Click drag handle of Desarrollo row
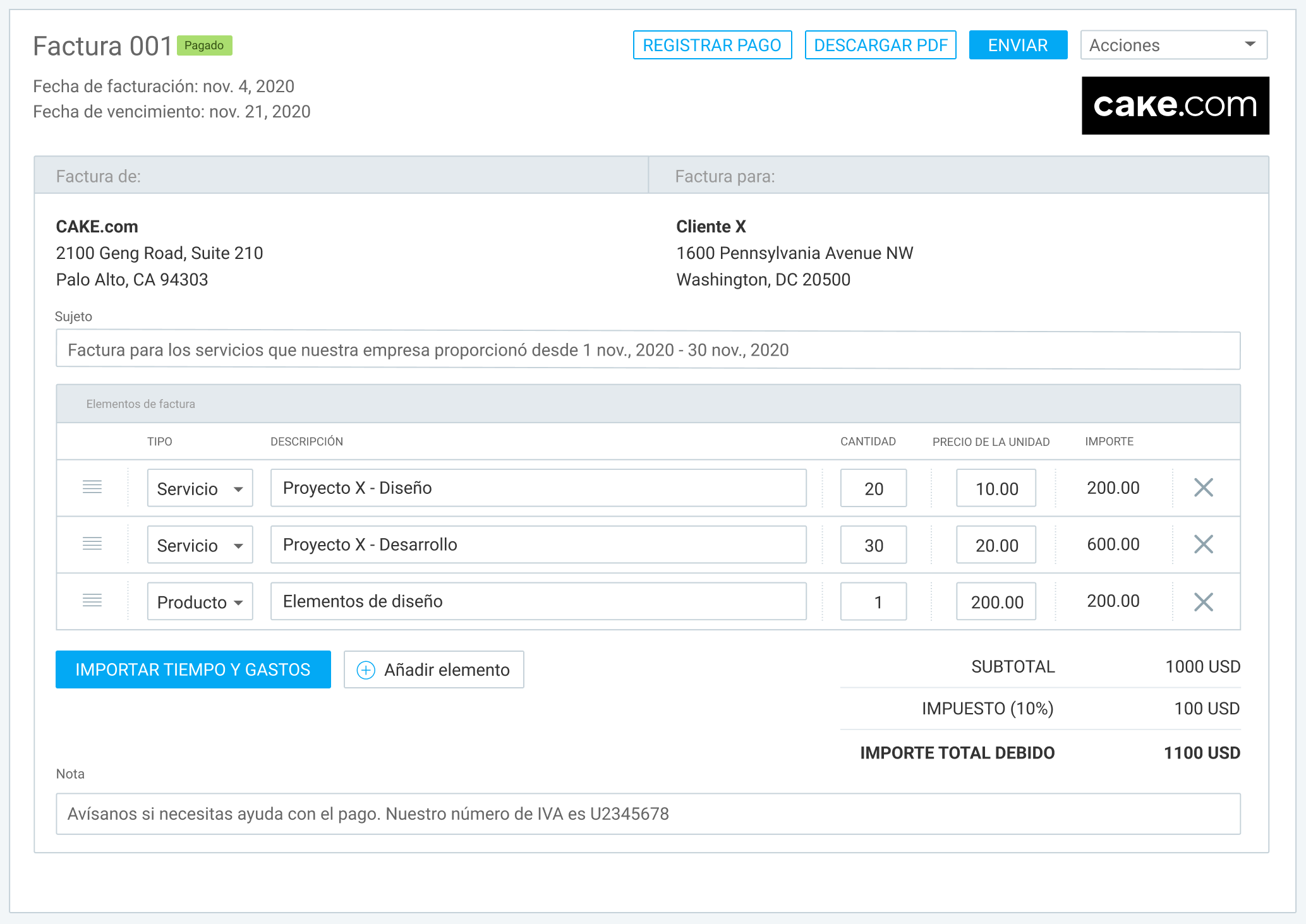This screenshot has height=924, width=1306. (x=92, y=544)
